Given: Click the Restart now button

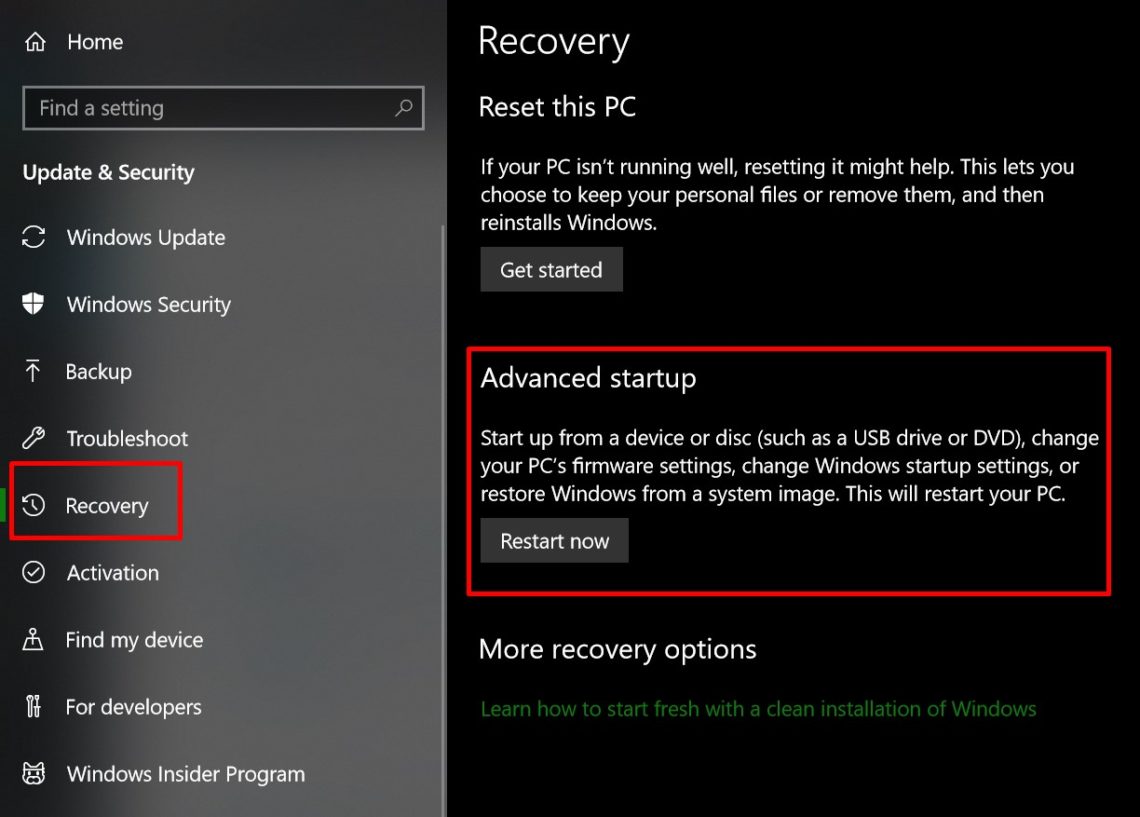Looking at the screenshot, I should [x=554, y=541].
